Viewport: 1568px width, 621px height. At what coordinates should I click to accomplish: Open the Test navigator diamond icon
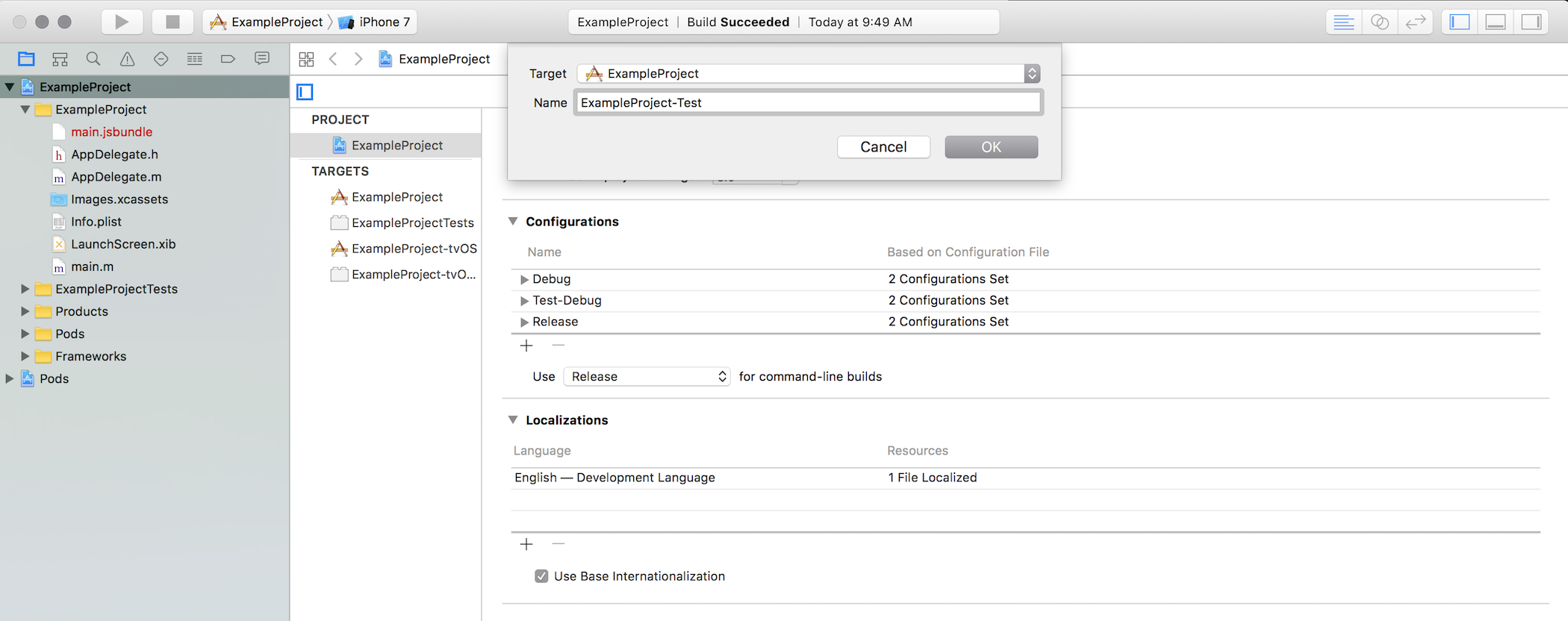(x=161, y=59)
